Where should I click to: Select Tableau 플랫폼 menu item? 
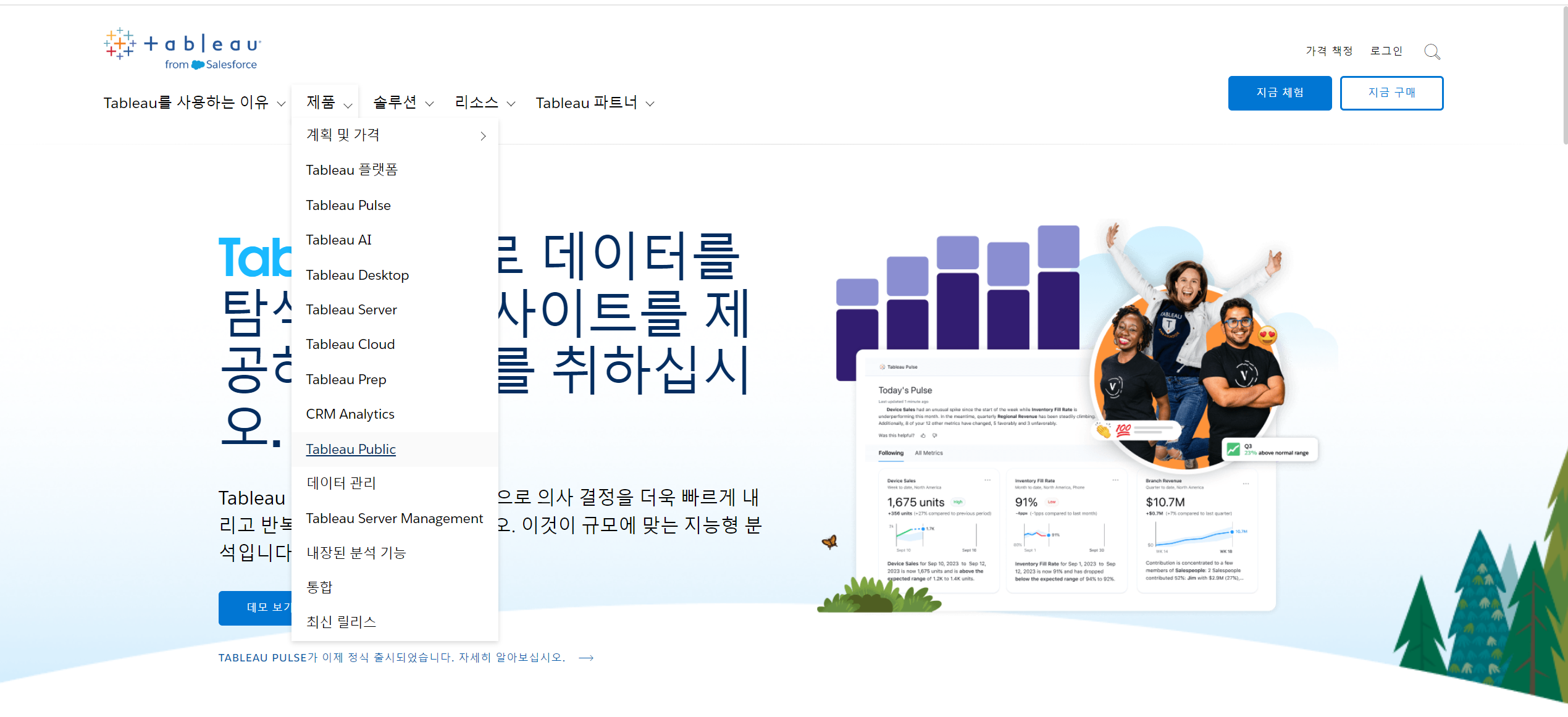tap(395, 170)
